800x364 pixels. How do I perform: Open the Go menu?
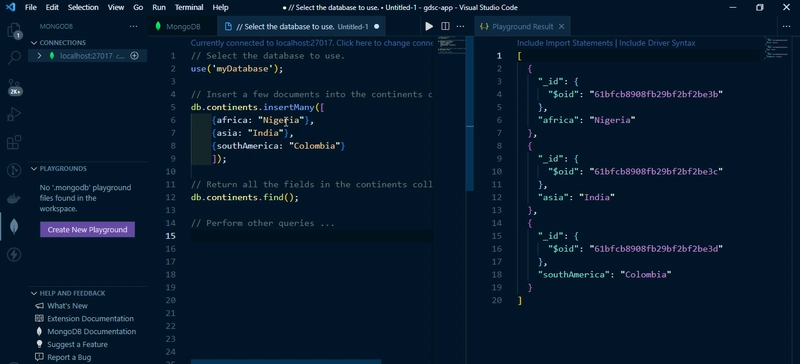(138, 7)
